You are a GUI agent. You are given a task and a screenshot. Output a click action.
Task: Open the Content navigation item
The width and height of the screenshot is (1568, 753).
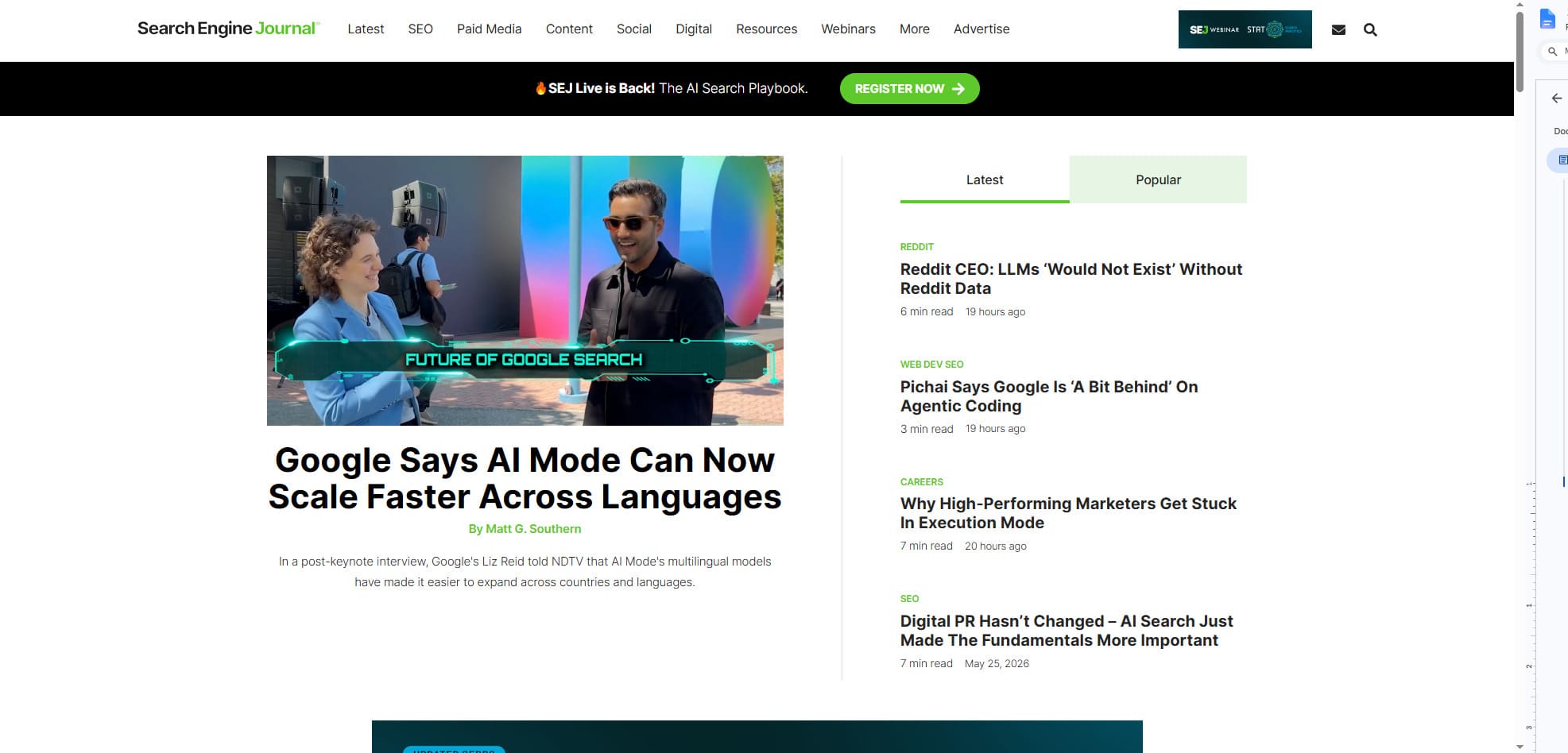(569, 29)
